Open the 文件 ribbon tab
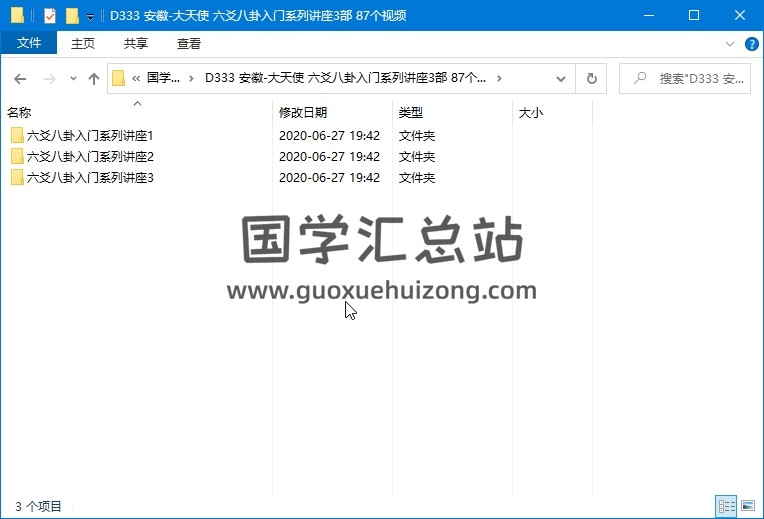This screenshot has height=519, width=764. 29,43
